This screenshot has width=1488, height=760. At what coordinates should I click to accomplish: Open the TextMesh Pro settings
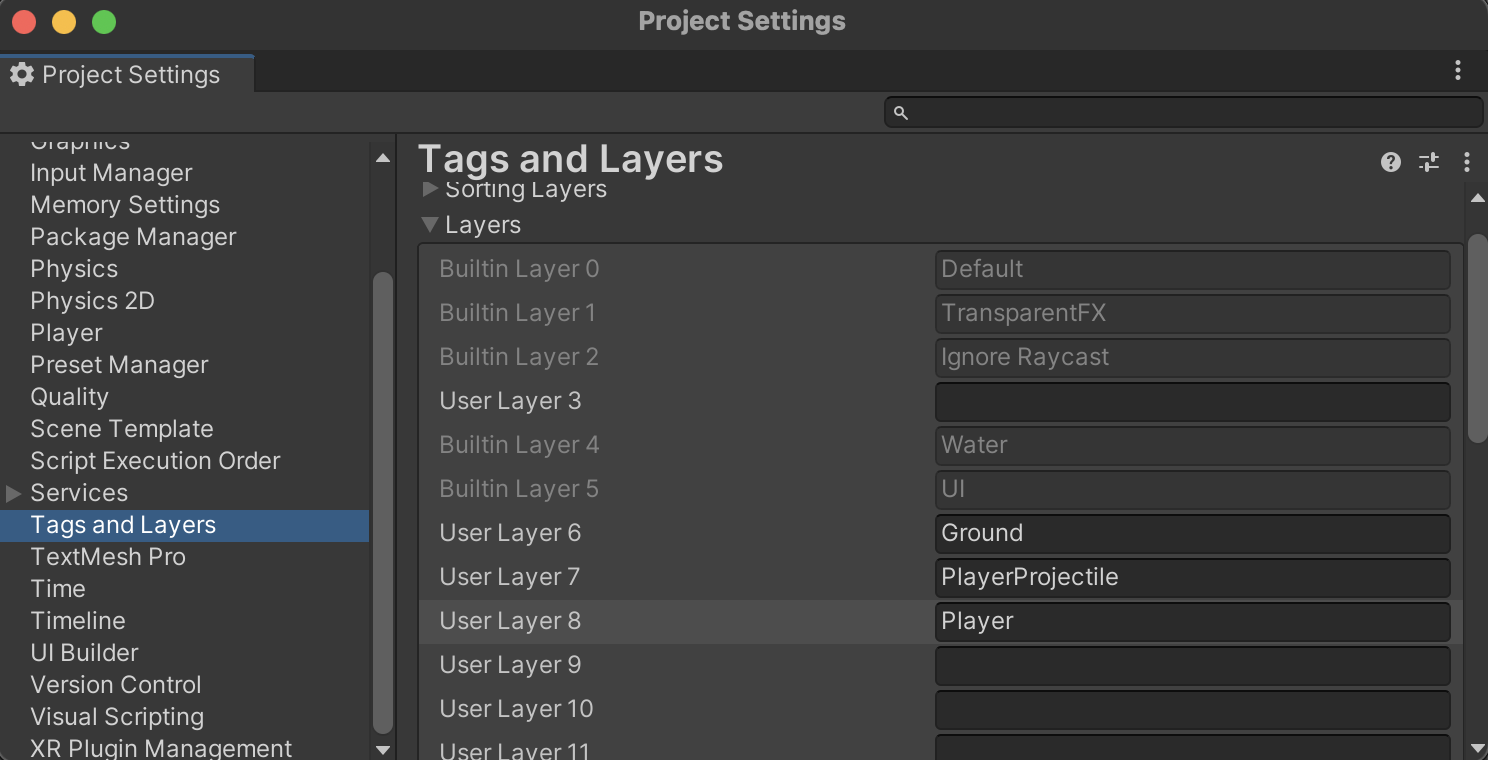click(x=108, y=557)
